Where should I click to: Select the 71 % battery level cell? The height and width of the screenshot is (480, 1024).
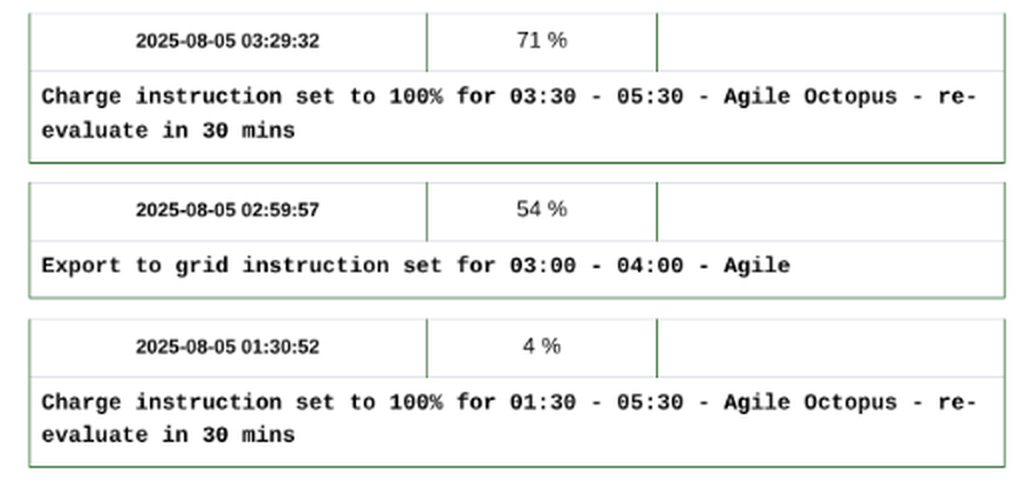pyautogui.click(x=541, y=41)
